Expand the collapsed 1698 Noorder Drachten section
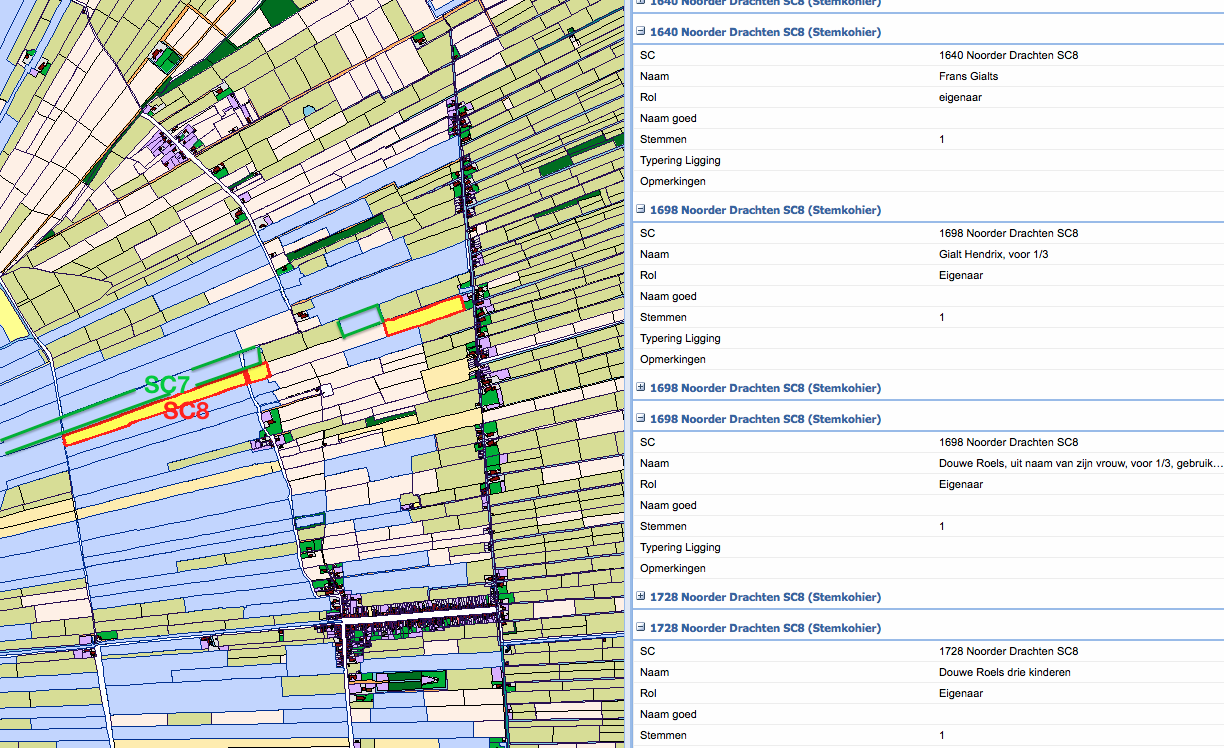The width and height of the screenshot is (1224, 748). click(x=641, y=388)
